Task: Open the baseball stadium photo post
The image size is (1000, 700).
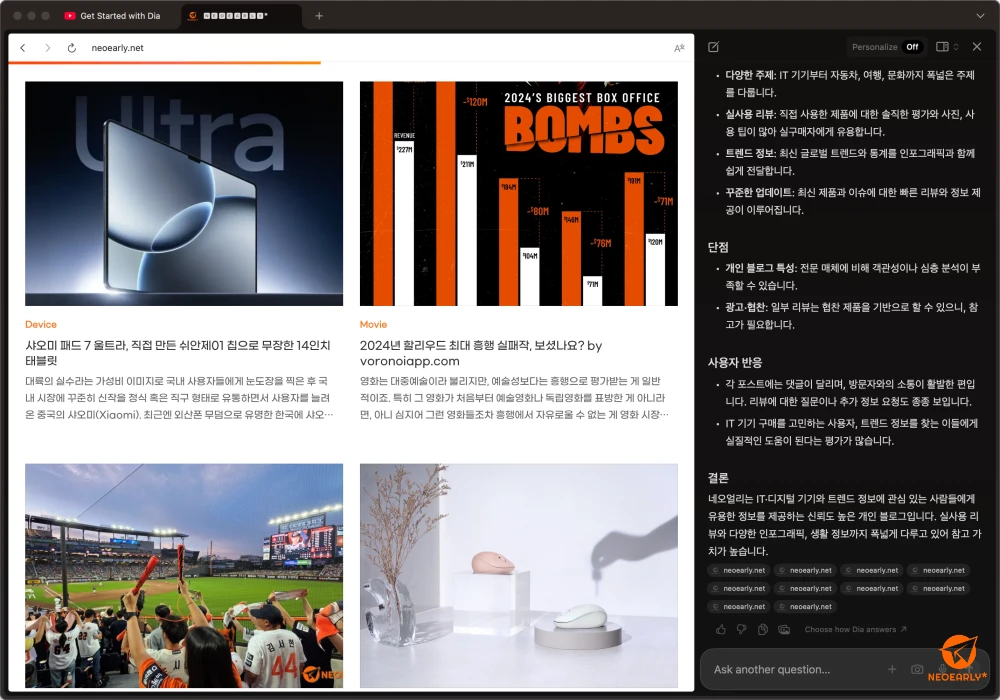Action: [x=184, y=576]
